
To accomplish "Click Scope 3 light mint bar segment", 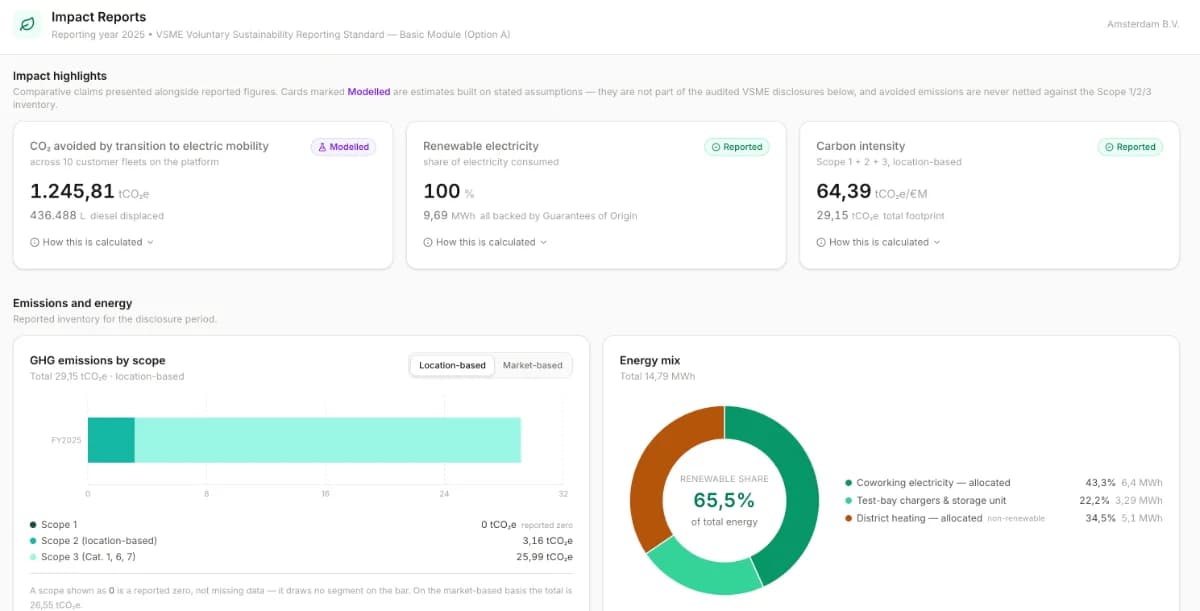I will [328, 440].
